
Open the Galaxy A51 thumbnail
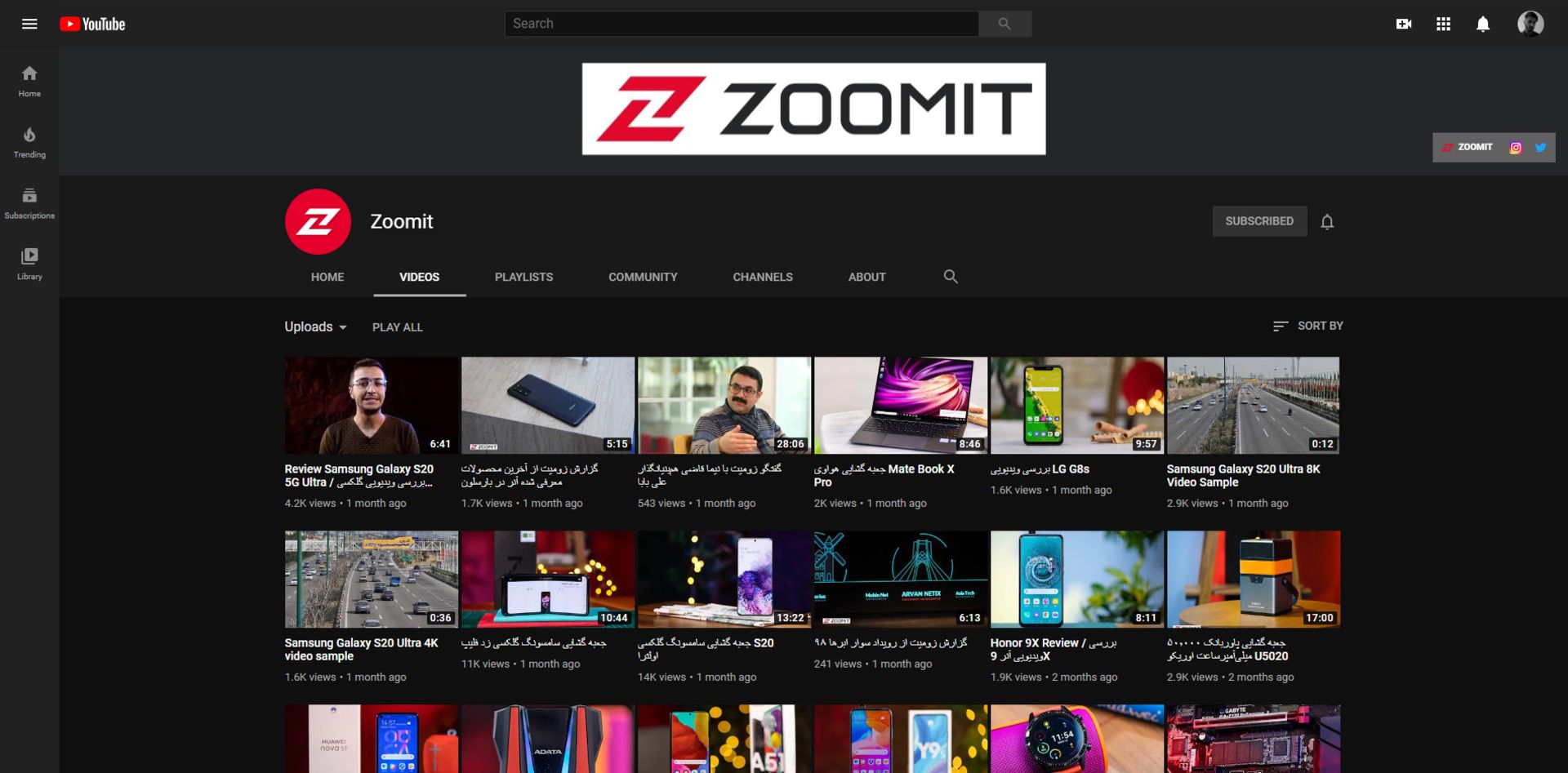724,739
